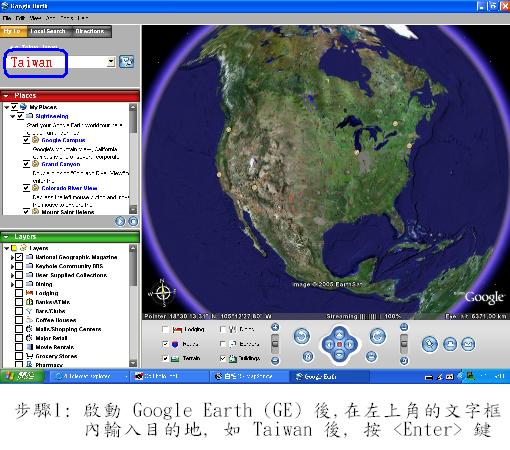Image resolution: width=510 pixels, height=450 pixels.
Task: Click the Grocery Stores cart icon
Action: click(29, 356)
